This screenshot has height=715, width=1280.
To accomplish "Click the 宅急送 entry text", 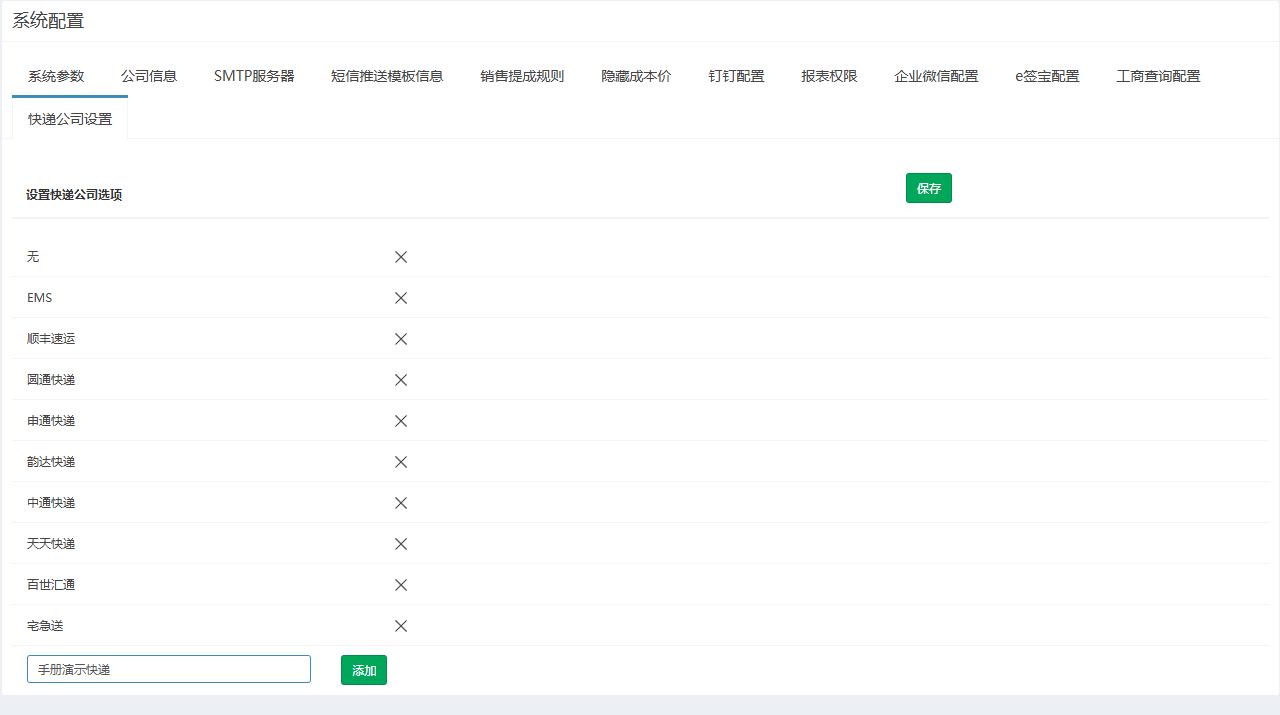I will (x=45, y=626).
